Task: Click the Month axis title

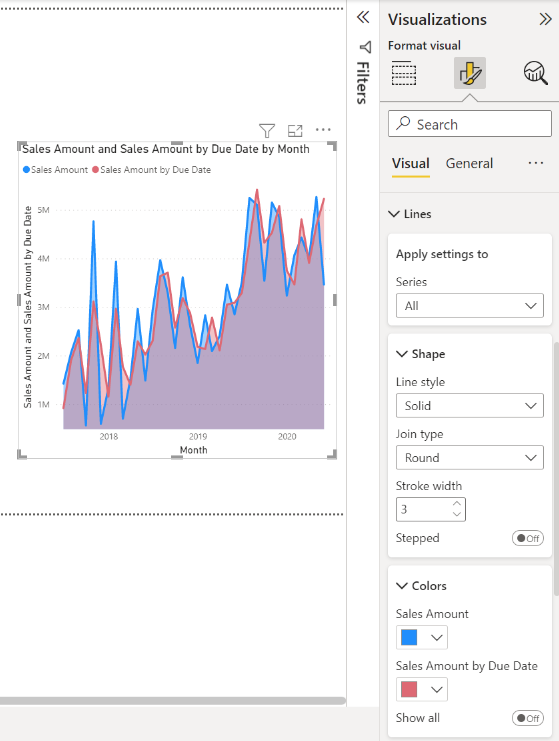Action: tap(193, 450)
